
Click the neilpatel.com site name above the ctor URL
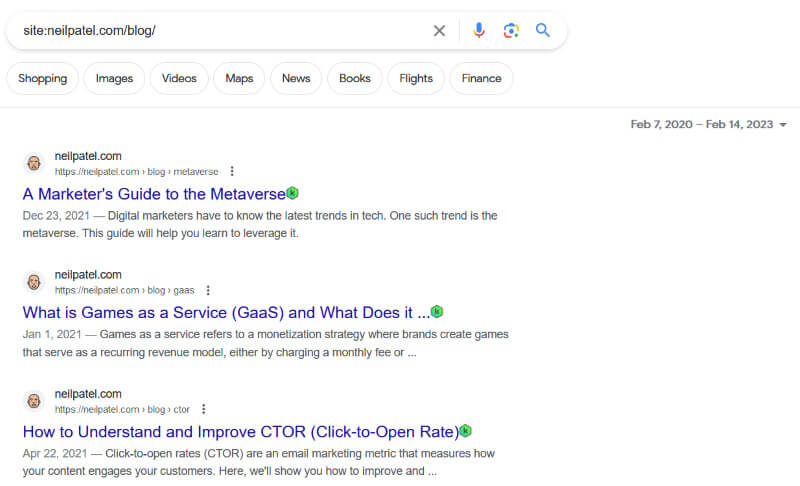(x=88, y=394)
